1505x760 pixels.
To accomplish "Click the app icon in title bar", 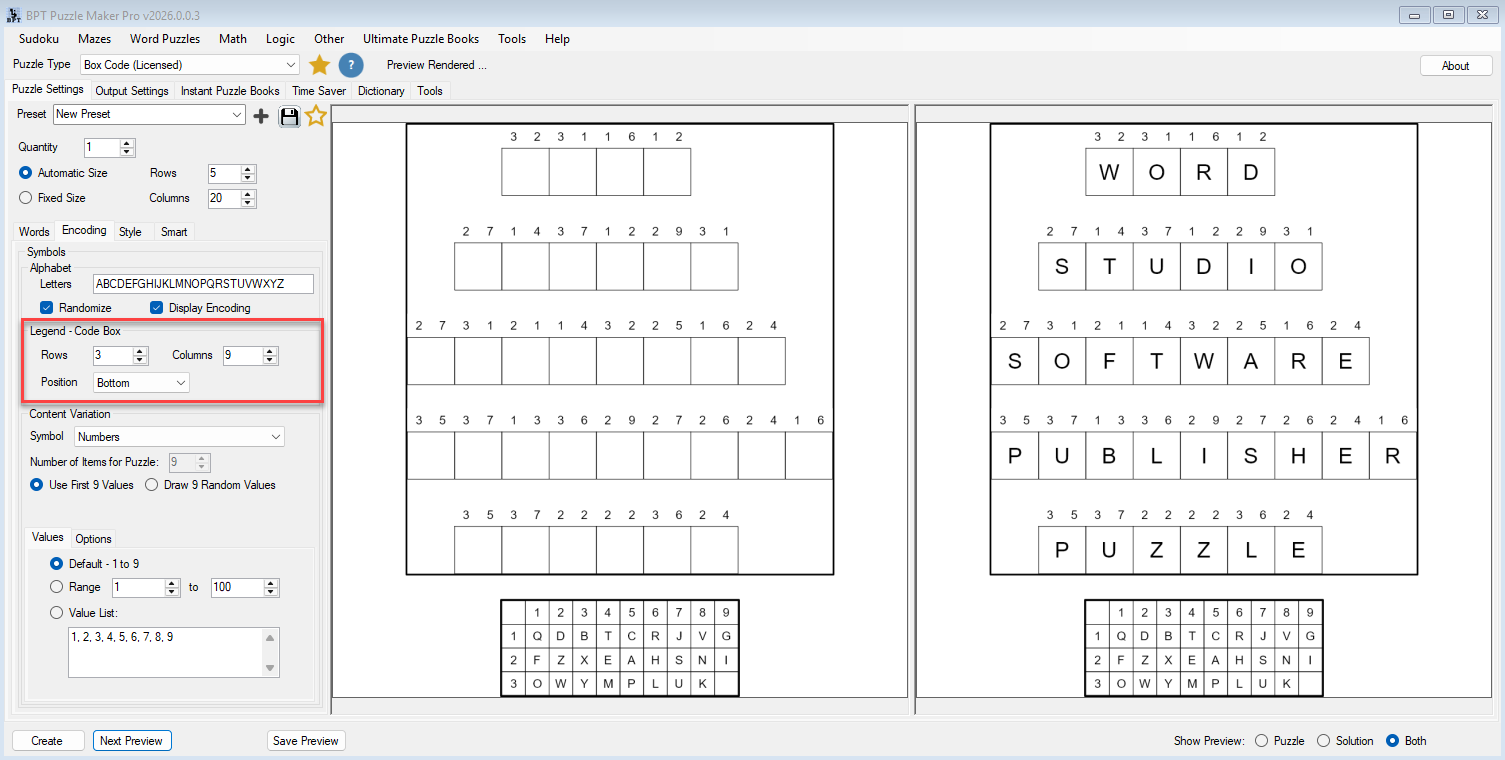I will click(x=12, y=13).
